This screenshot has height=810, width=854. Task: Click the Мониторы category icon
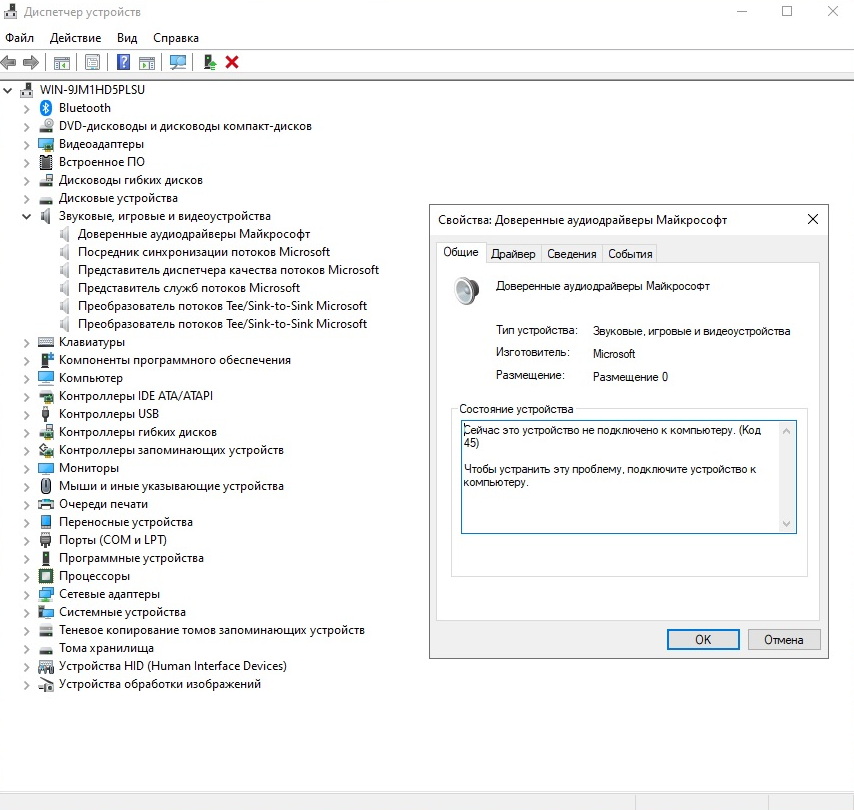coord(46,468)
